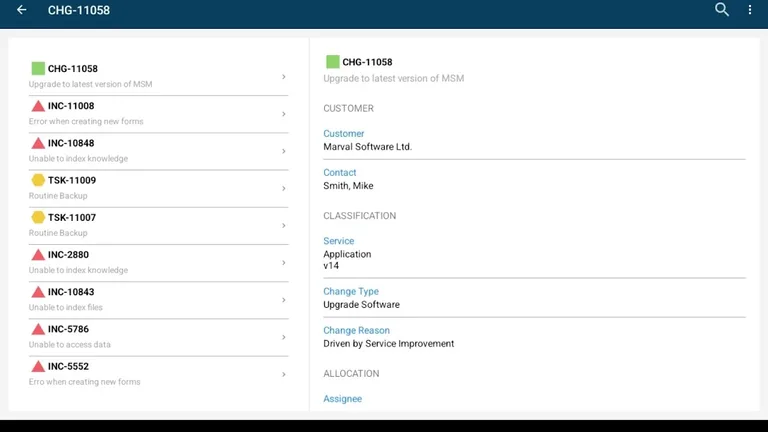Open INC-10843 Unable to index files
This screenshot has height=432, width=768.
point(150,299)
